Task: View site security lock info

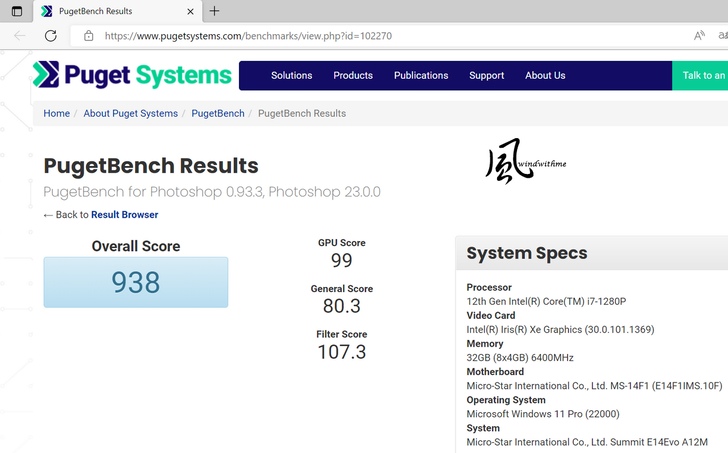Action: coord(89,35)
